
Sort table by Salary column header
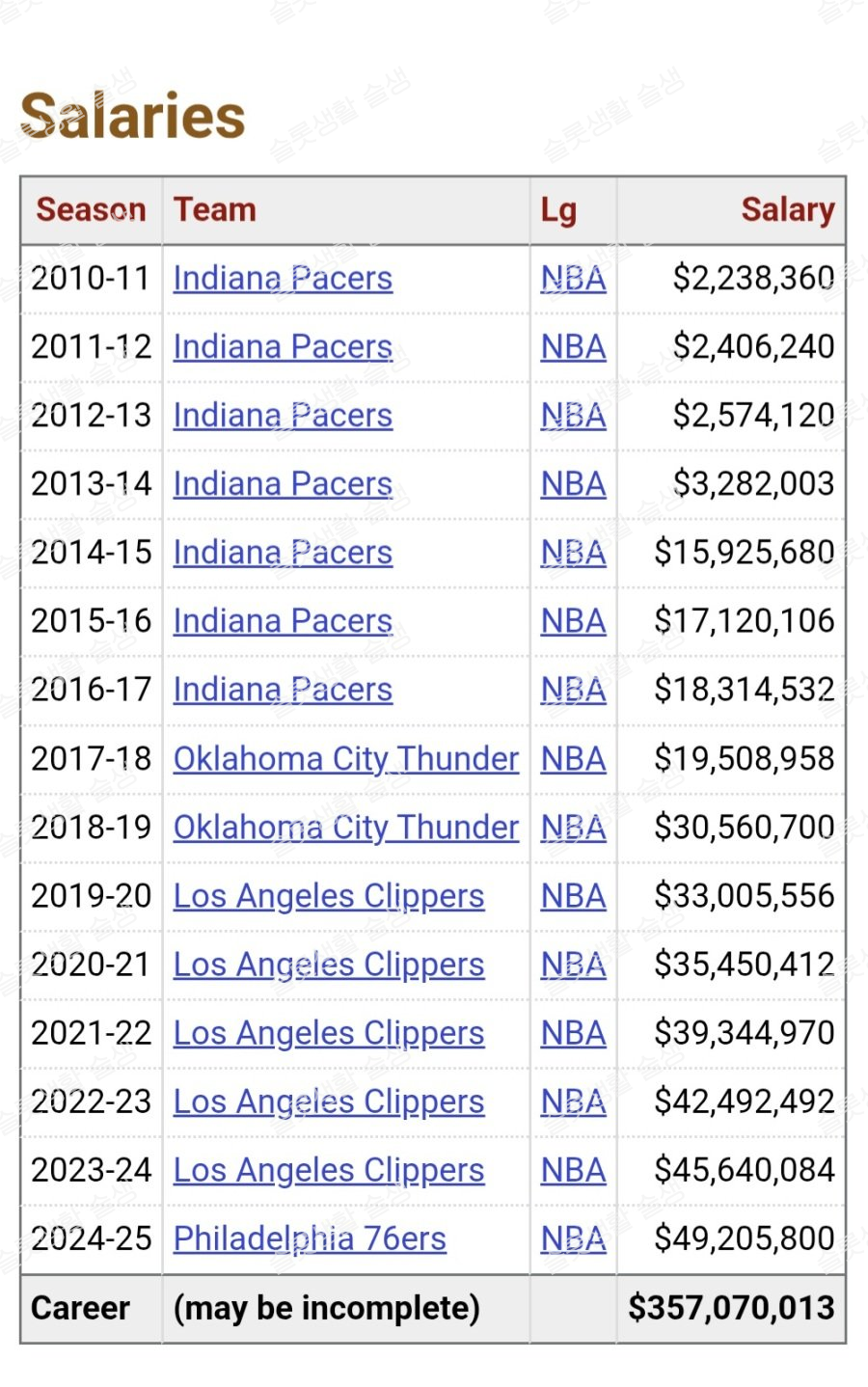pyautogui.click(x=787, y=209)
